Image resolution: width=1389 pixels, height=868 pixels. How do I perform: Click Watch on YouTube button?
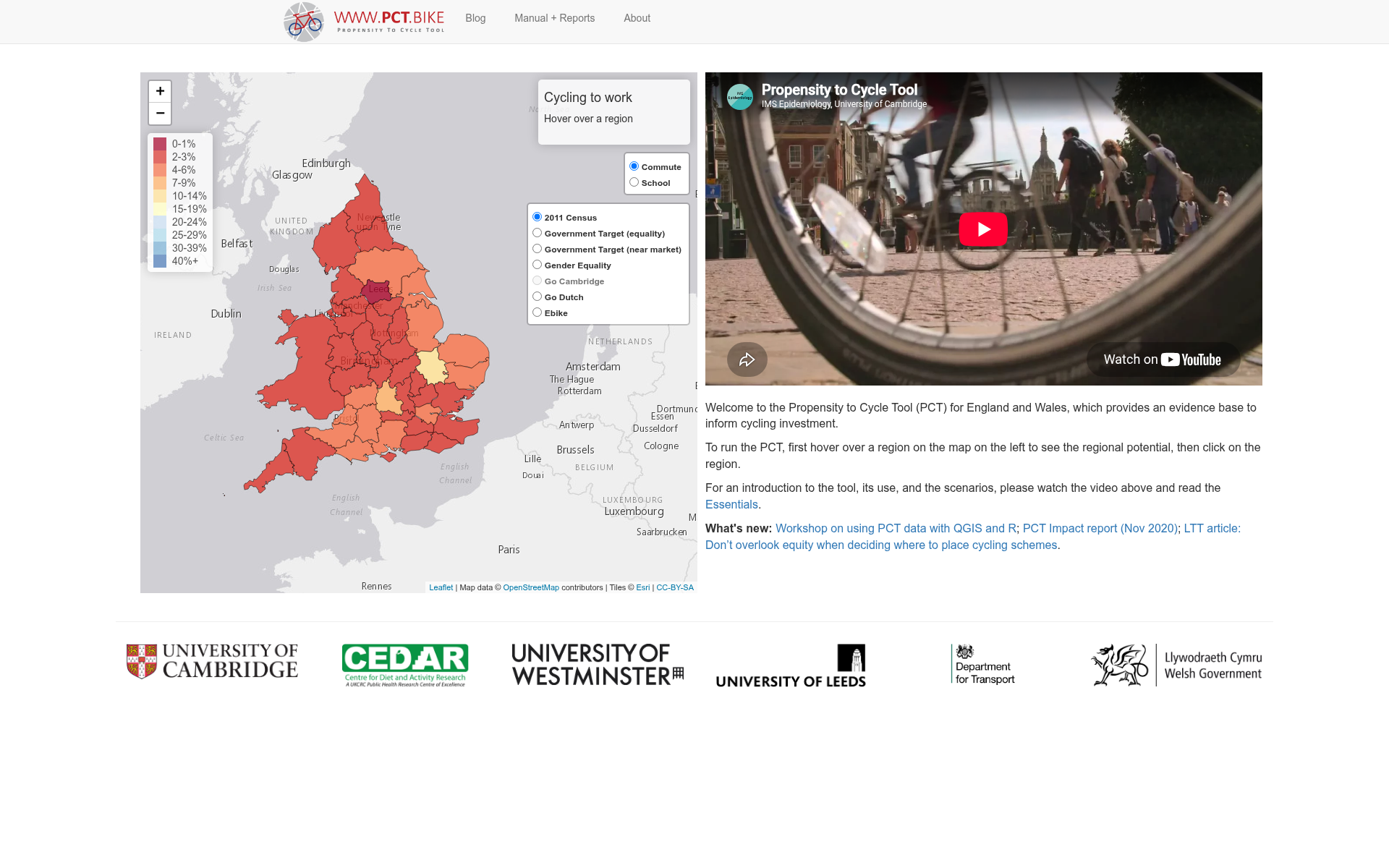pos(1163,359)
